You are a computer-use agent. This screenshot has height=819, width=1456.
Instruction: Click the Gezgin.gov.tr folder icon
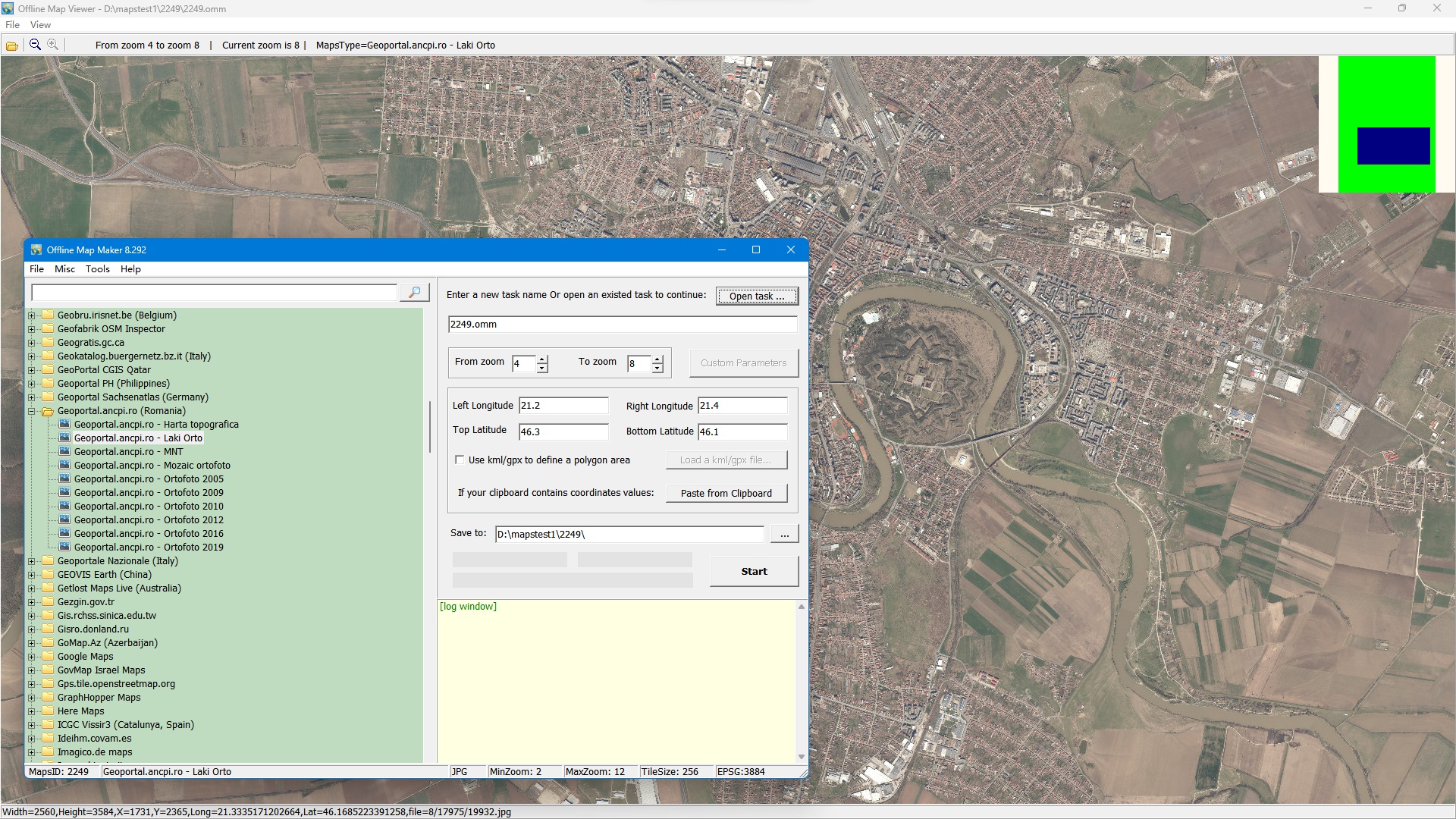click(48, 602)
